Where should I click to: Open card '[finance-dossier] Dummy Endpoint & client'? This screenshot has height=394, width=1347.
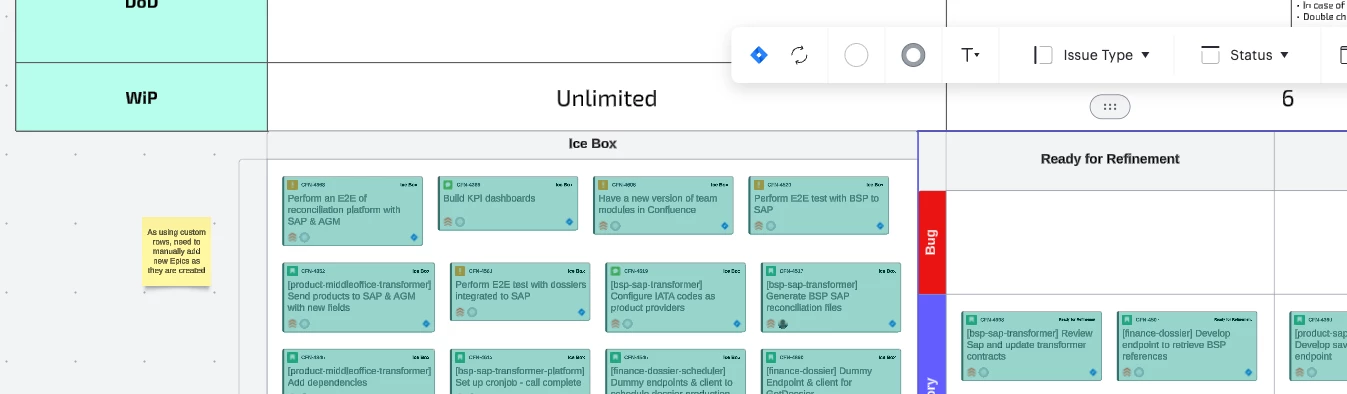[831, 372]
